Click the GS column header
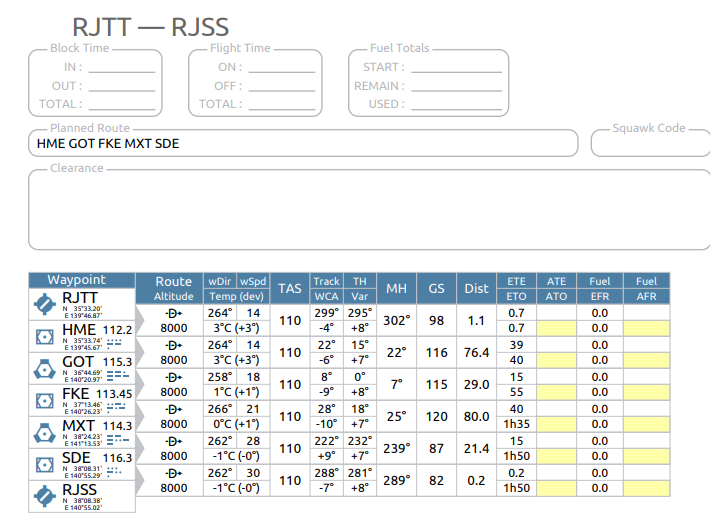The height and width of the screenshot is (523, 710). pos(437,288)
